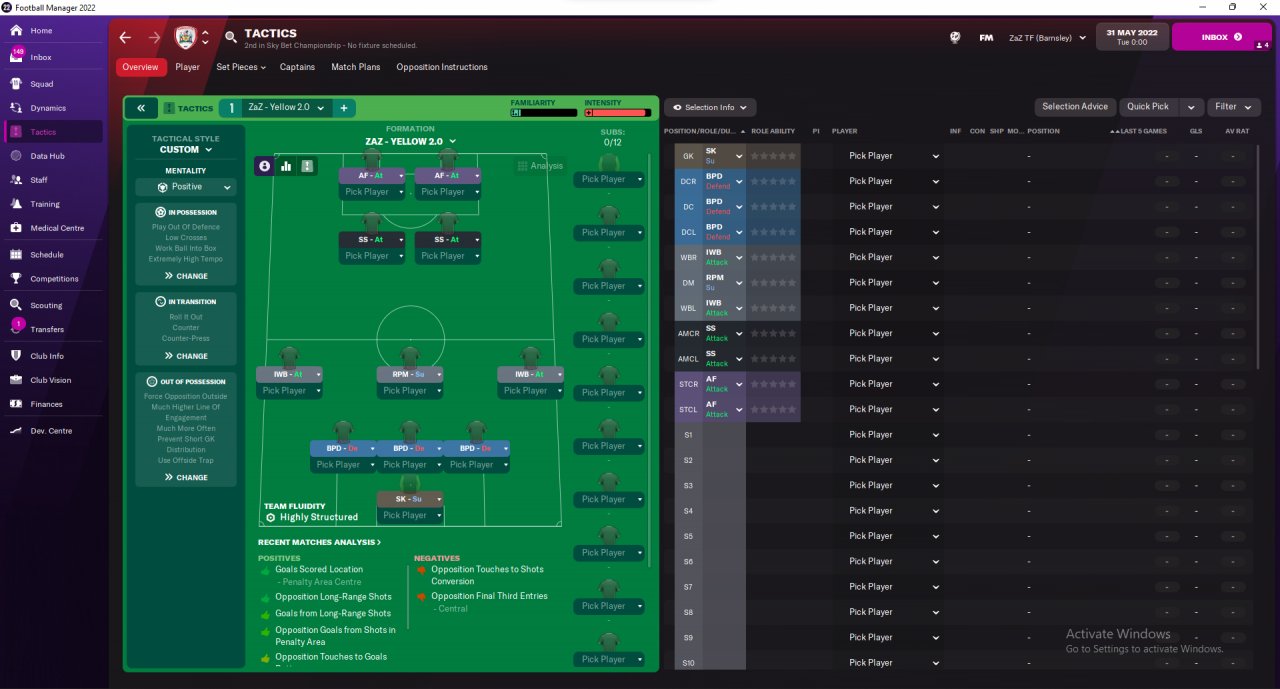Switch to the Captains tab
This screenshot has height=689, width=1280.
point(297,67)
